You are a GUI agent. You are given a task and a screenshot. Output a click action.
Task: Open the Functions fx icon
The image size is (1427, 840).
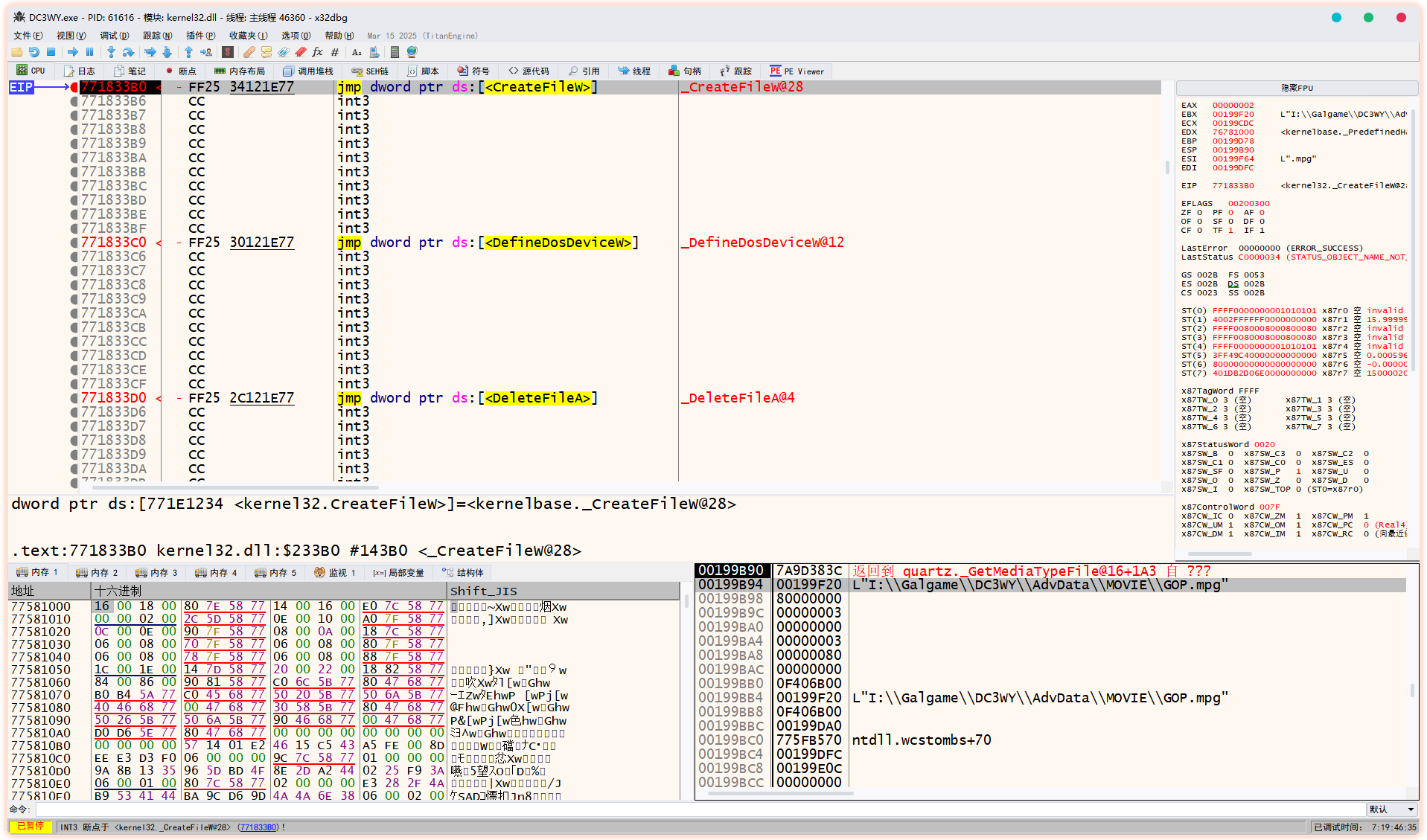pos(318,52)
